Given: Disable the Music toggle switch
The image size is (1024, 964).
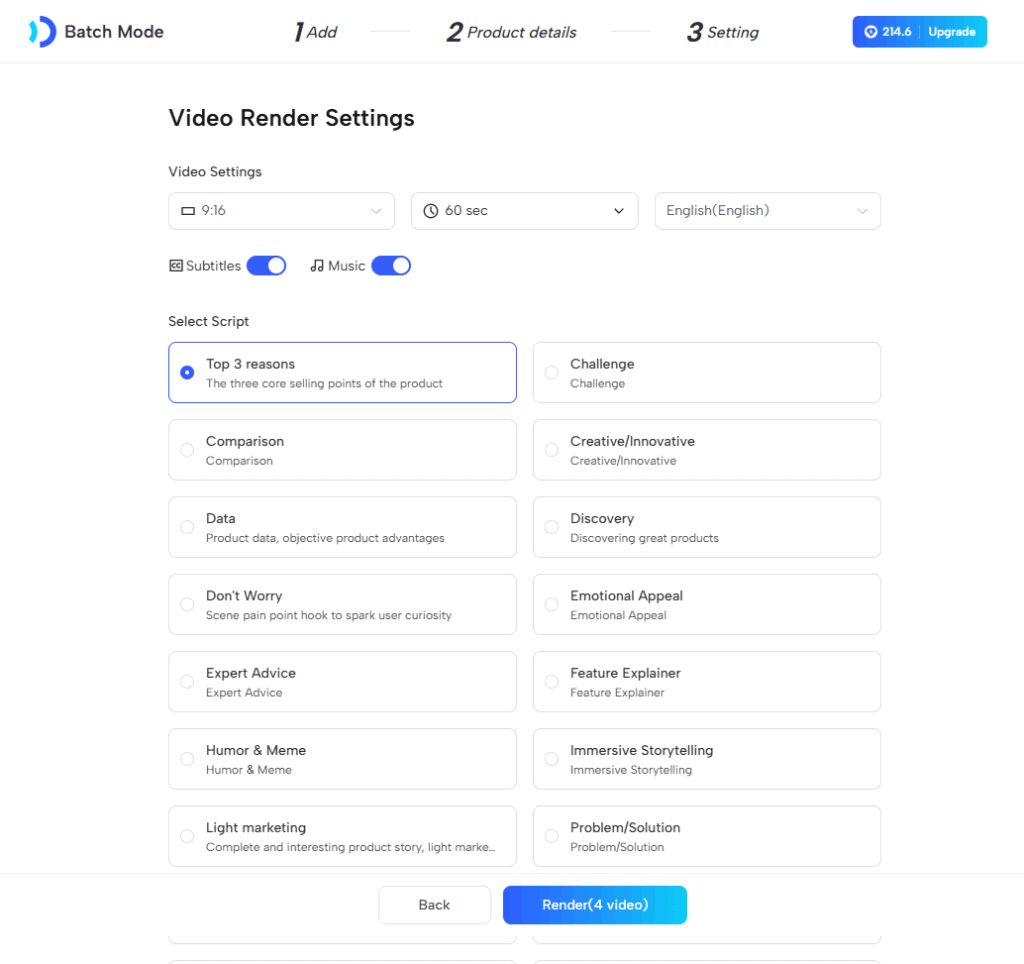Looking at the screenshot, I should pos(391,266).
